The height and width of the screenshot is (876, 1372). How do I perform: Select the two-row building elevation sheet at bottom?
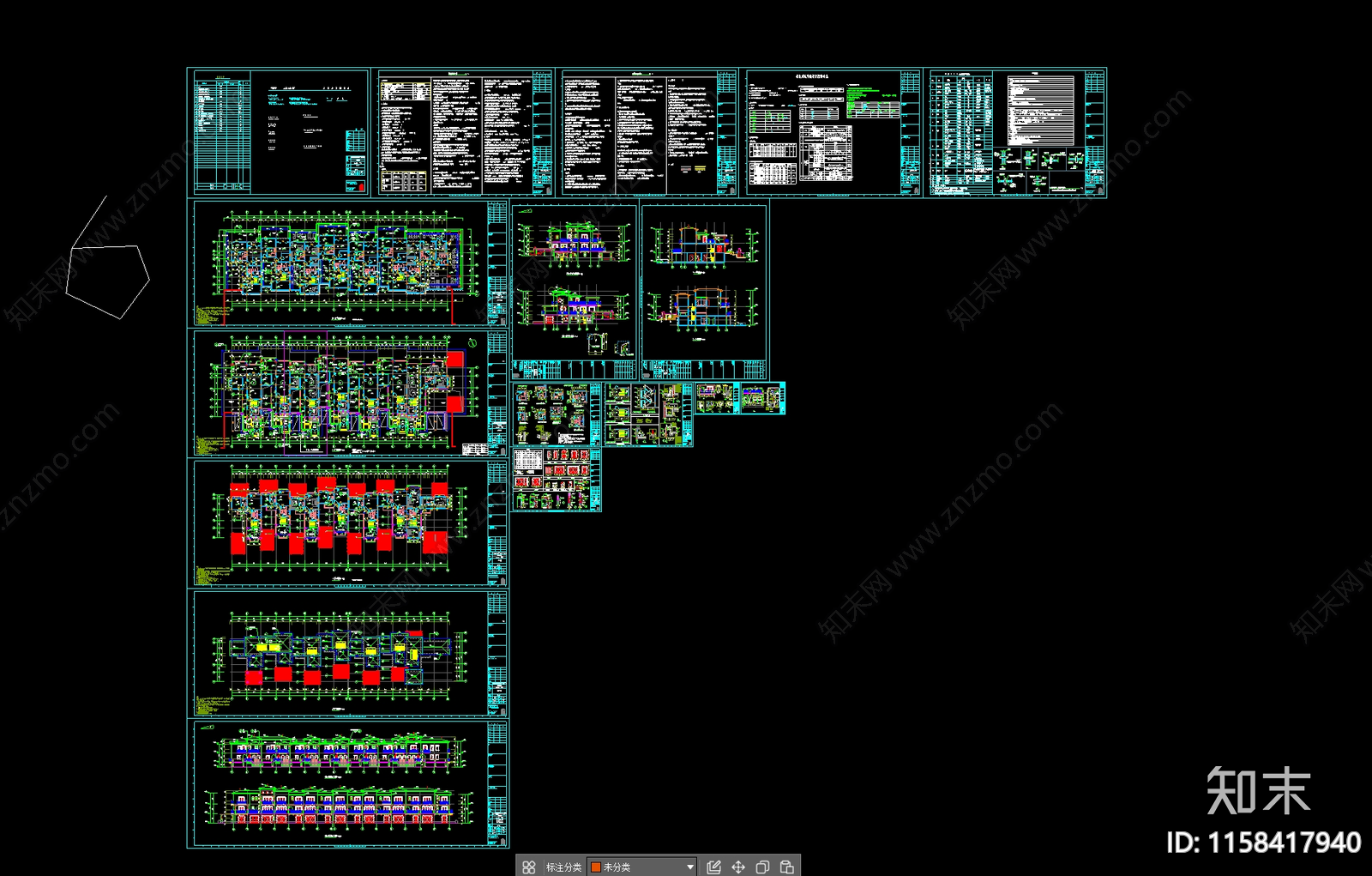(x=348, y=783)
